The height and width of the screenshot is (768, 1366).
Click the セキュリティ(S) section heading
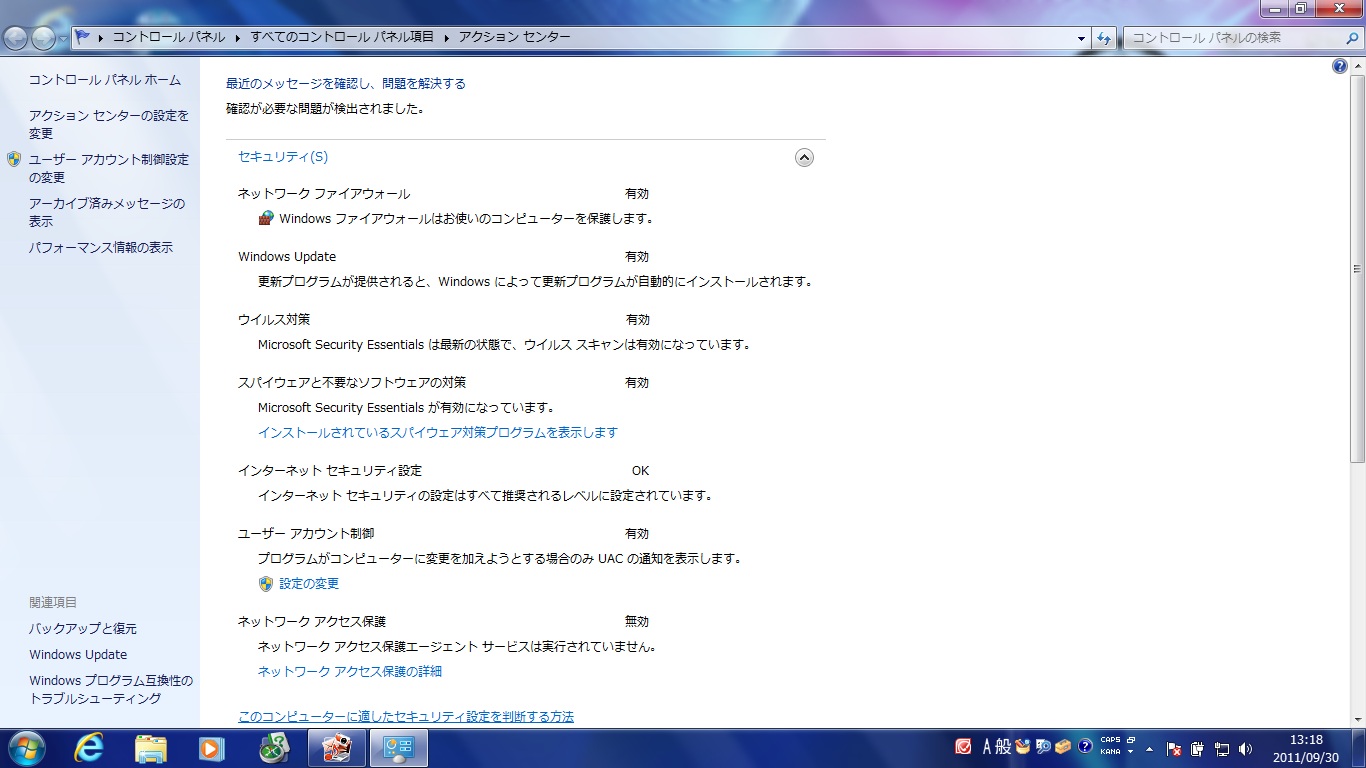(x=283, y=157)
